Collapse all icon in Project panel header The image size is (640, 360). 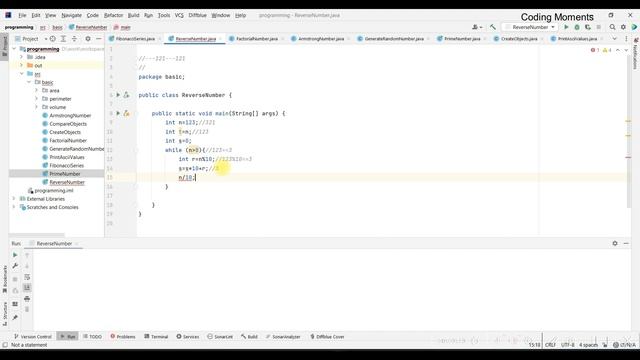point(74,39)
